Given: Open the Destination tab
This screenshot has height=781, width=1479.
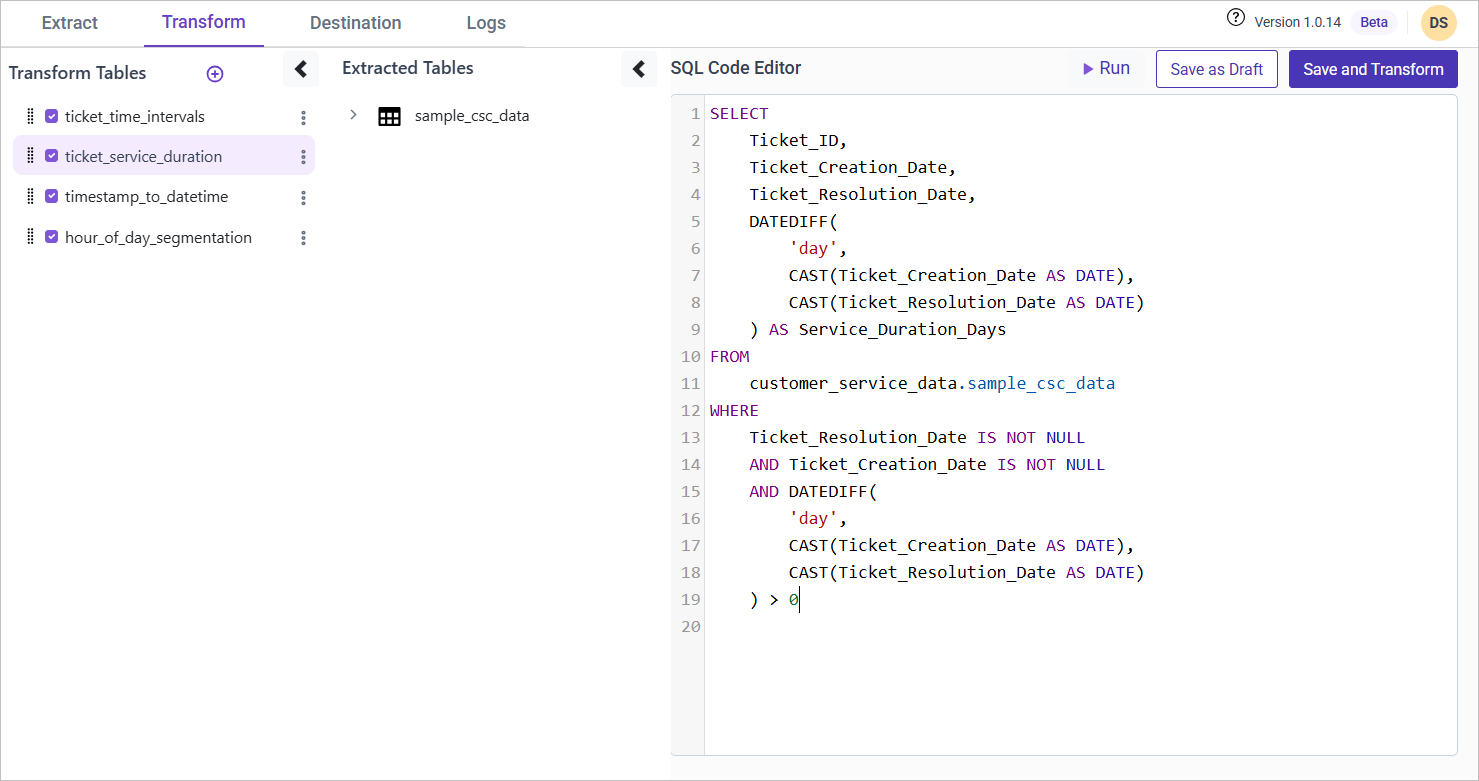Looking at the screenshot, I should coord(355,23).
